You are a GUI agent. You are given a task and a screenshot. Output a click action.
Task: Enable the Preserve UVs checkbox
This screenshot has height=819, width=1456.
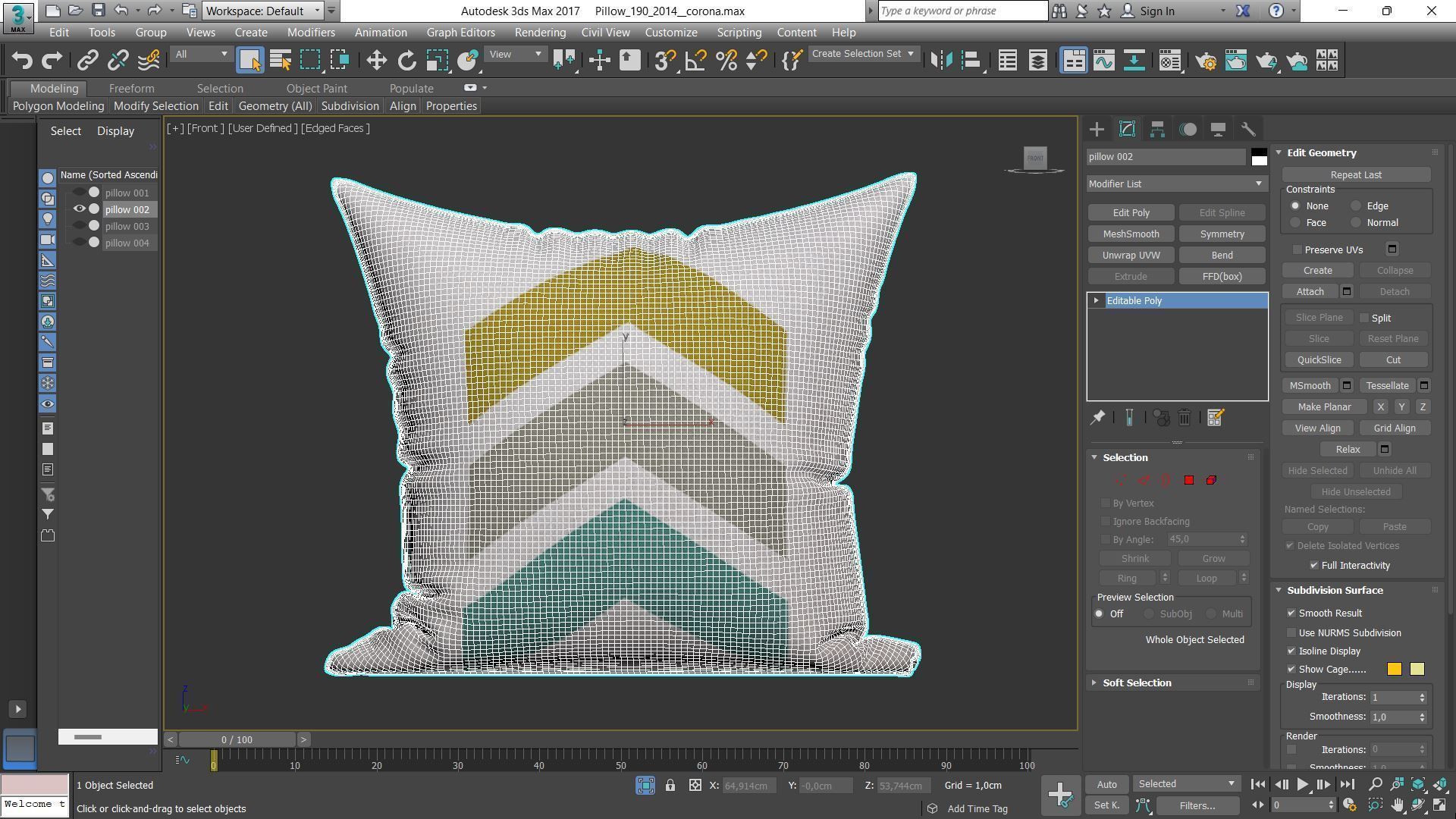click(1298, 249)
